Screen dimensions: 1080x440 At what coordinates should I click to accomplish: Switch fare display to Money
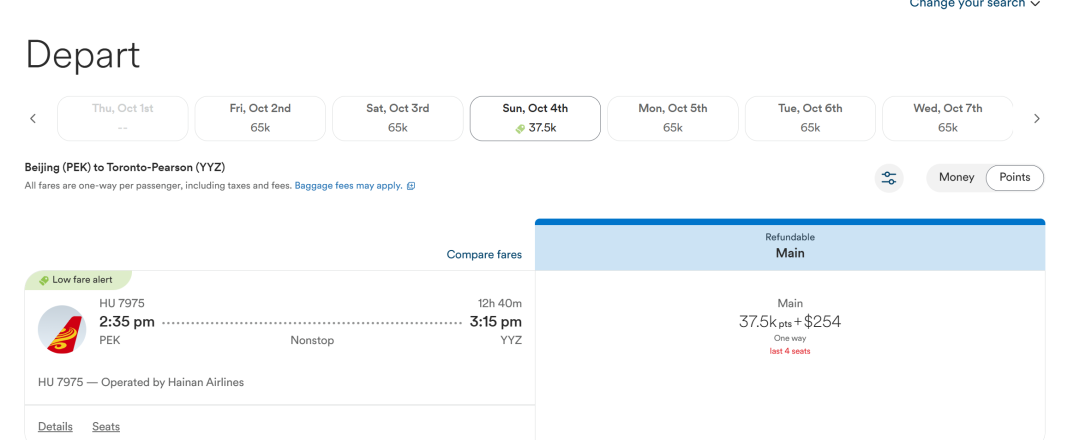(956, 178)
